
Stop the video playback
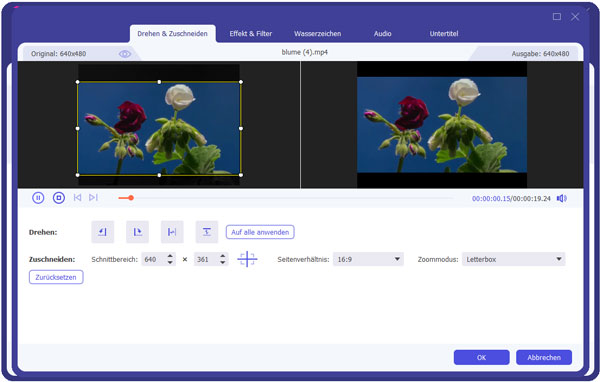pos(59,198)
